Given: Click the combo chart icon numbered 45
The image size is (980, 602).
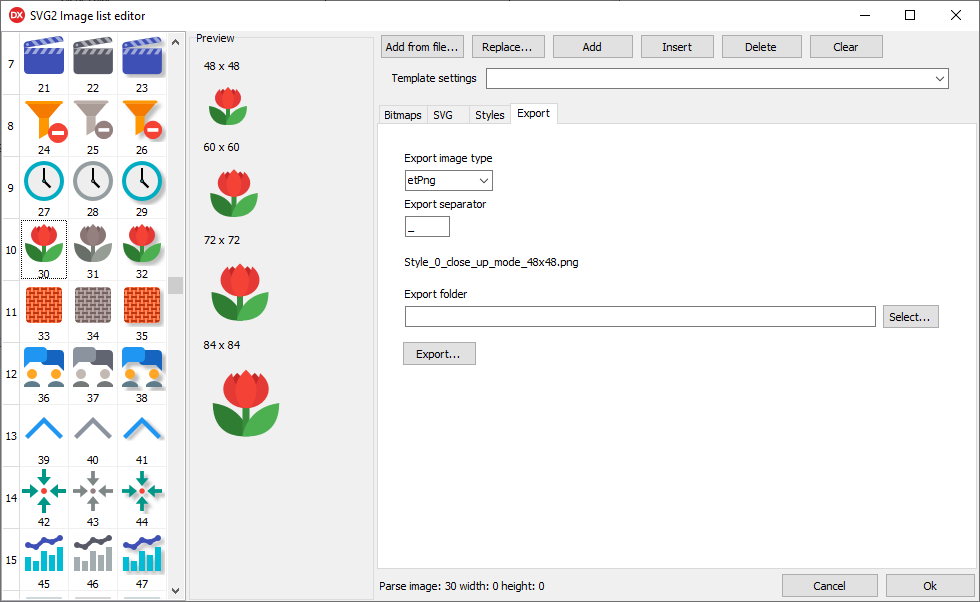Looking at the screenshot, I should 44,553.
